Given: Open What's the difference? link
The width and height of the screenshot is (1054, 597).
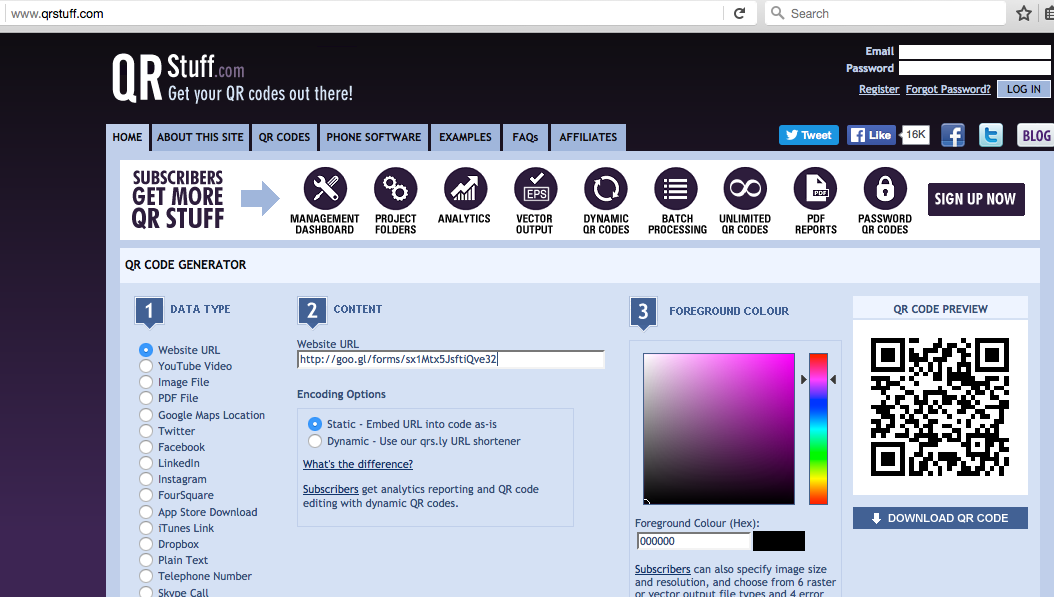Looking at the screenshot, I should [x=358, y=465].
